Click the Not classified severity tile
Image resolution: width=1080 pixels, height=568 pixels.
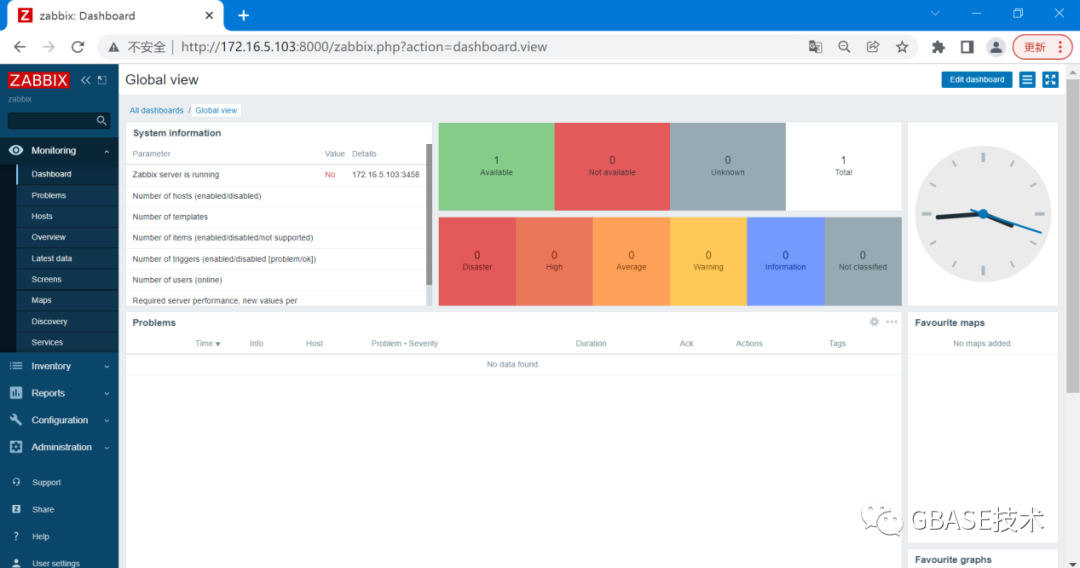coord(863,261)
